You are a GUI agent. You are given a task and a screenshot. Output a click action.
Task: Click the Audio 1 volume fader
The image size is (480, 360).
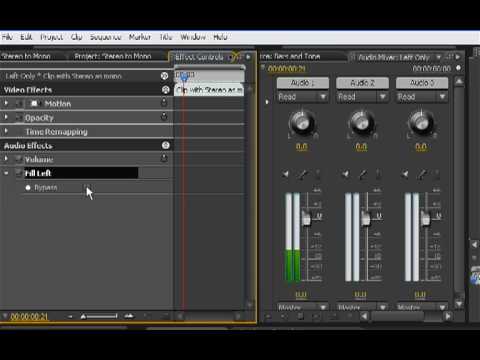306,218
